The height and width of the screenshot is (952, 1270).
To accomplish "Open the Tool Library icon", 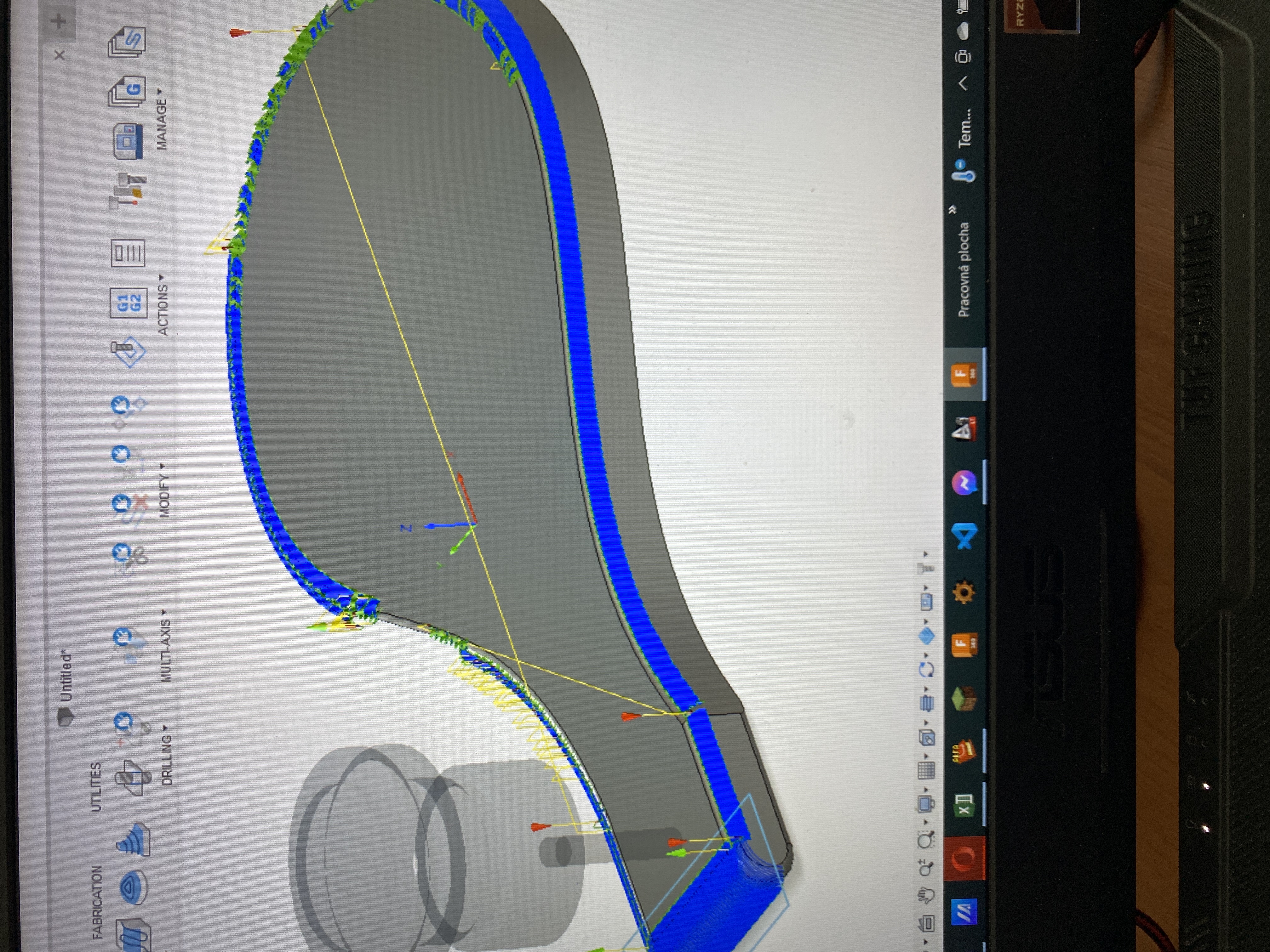I will pos(128,191).
